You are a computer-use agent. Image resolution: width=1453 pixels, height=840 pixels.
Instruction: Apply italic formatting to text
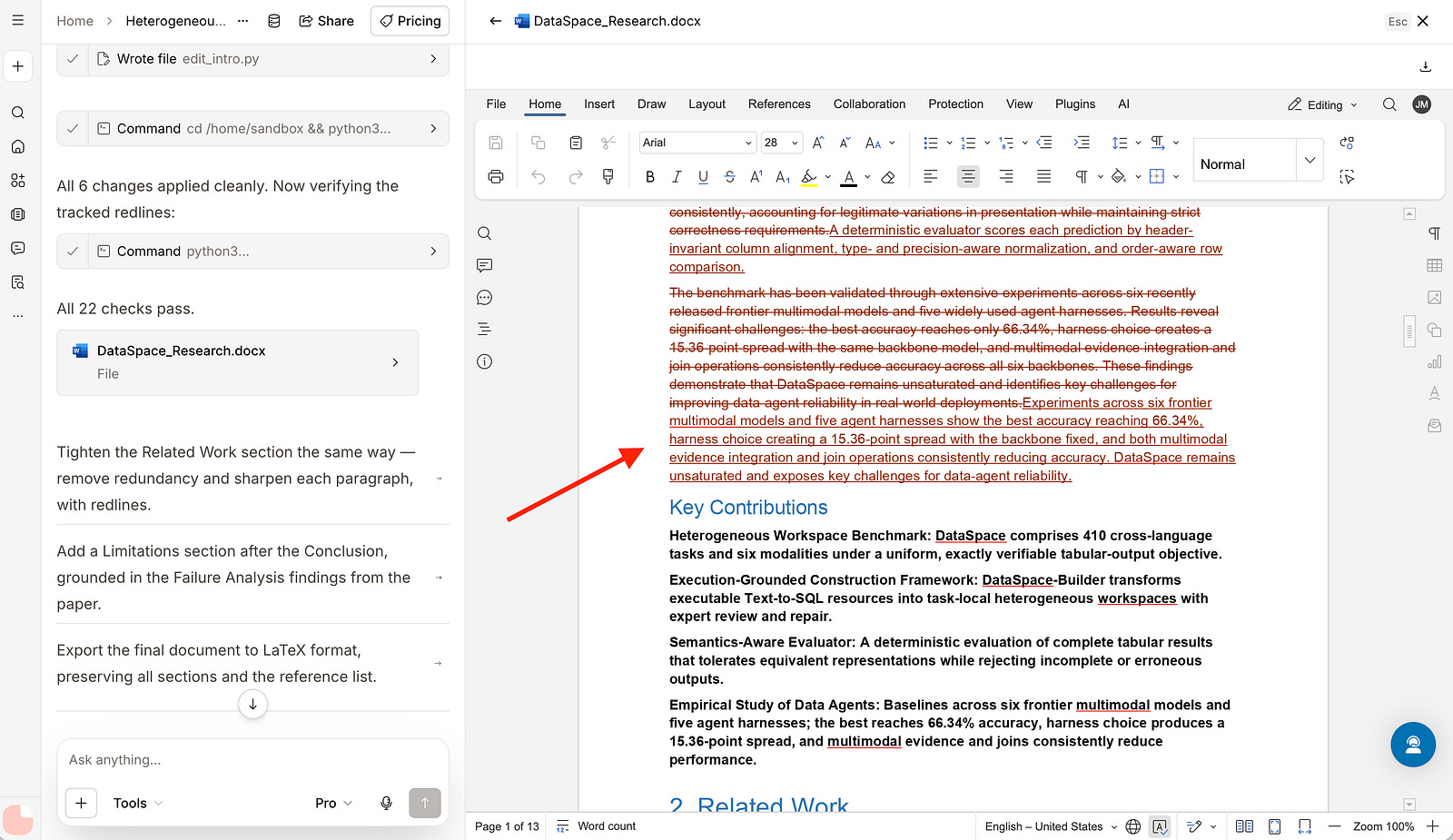click(x=676, y=177)
